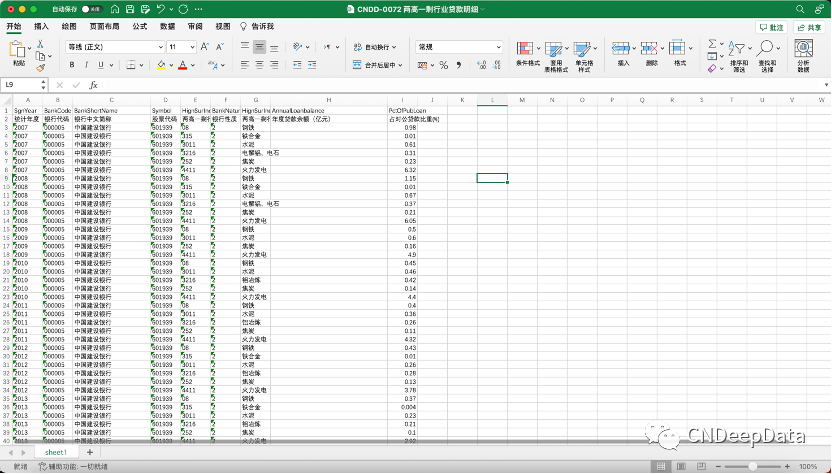Click the 批注 comments button
This screenshot has height=474, width=832.
pos(771,27)
